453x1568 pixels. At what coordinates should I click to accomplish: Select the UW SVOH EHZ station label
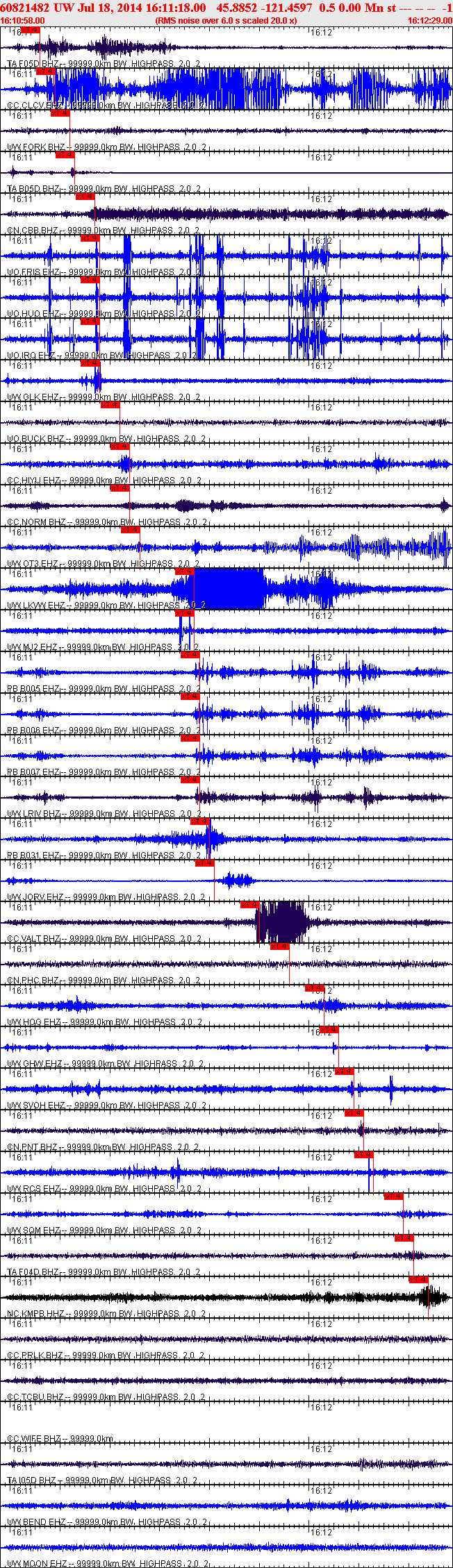tap(35, 1106)
